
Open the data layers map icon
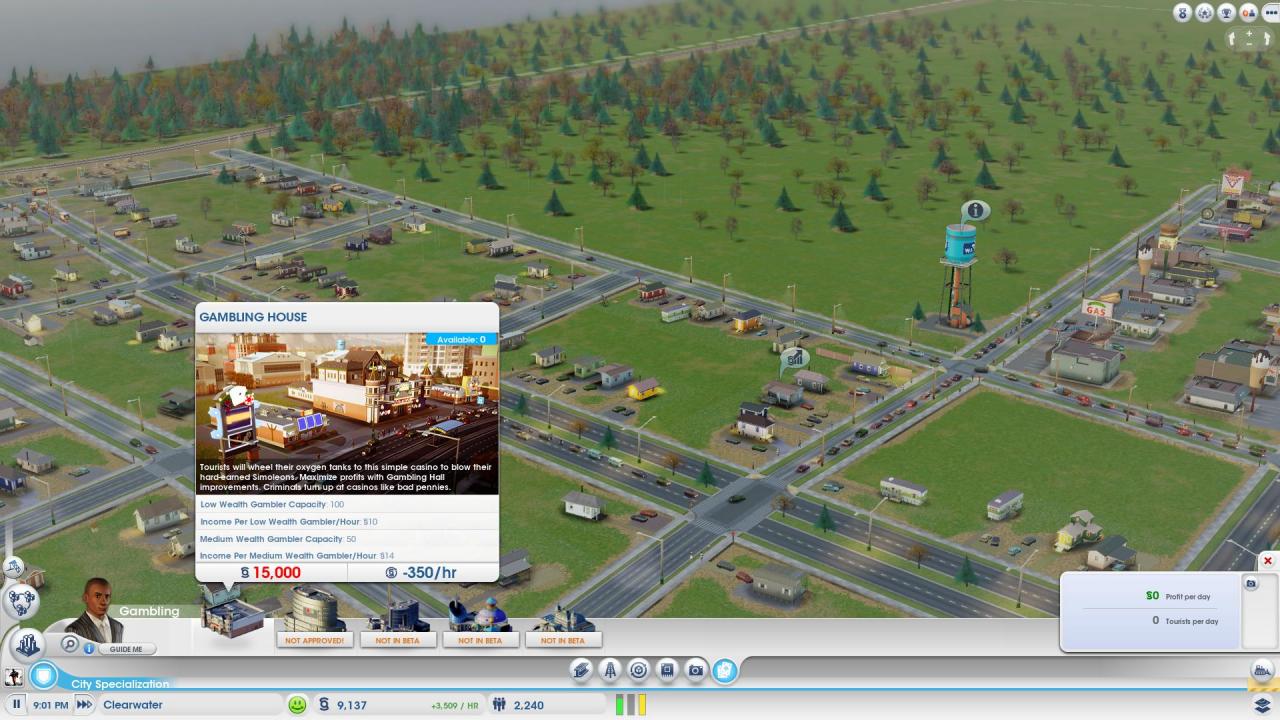click(1262, 705)
